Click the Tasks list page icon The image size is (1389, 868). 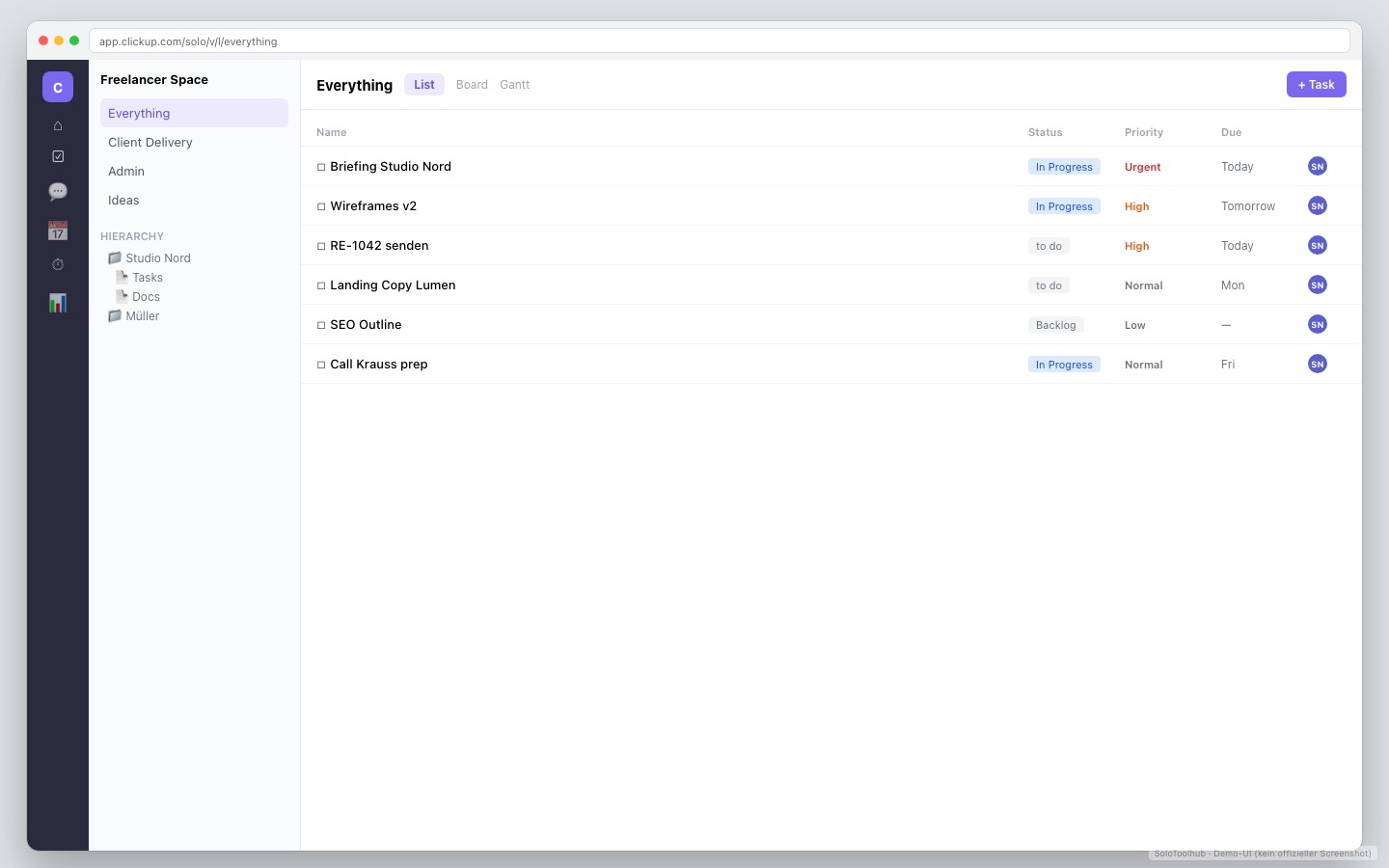[123, 277]
